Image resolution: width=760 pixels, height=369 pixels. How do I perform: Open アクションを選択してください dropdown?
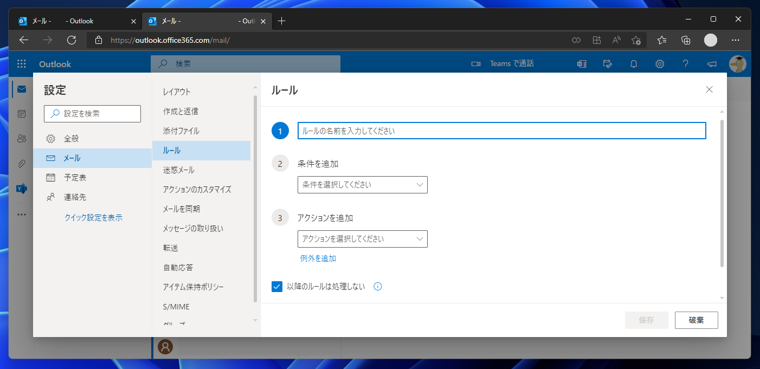pyautogui.click(x=363, y=239)
